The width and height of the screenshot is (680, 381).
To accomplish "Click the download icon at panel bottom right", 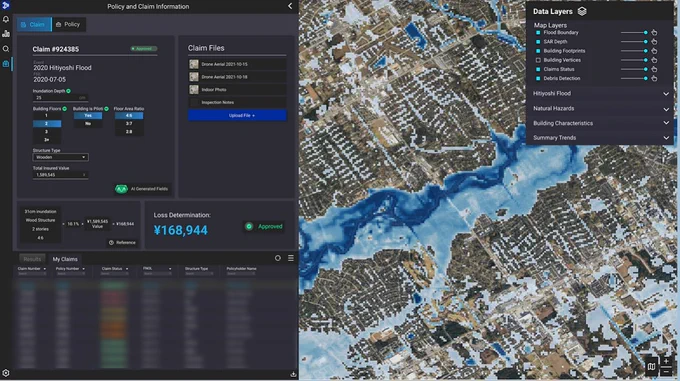I will pyautogui.click(x=293, y=374).
